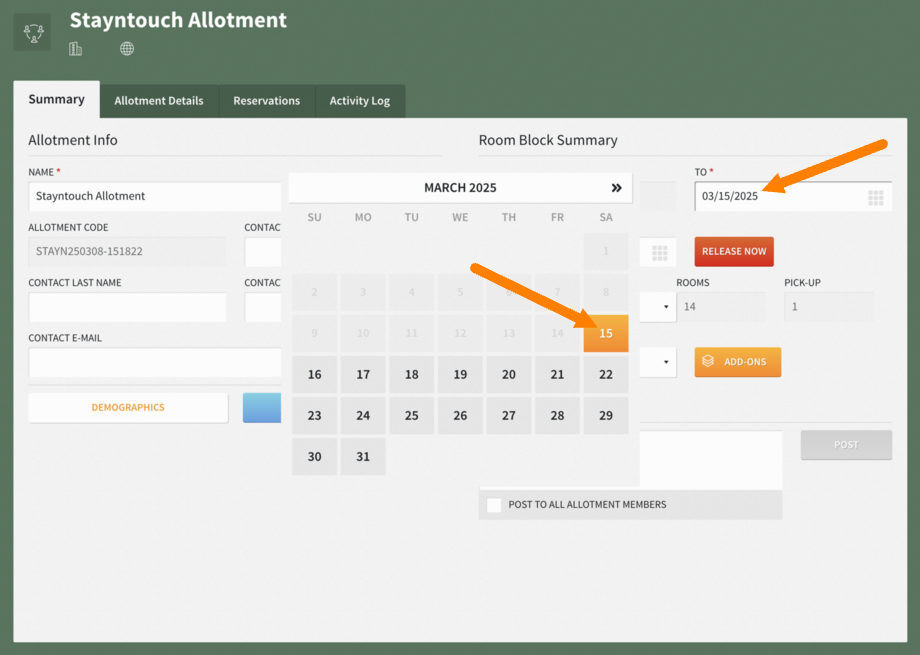Image resolution: width=920 pixels, height=655 pixels.
Task: Click the Demographics button
Action: (x=128, y=407)
